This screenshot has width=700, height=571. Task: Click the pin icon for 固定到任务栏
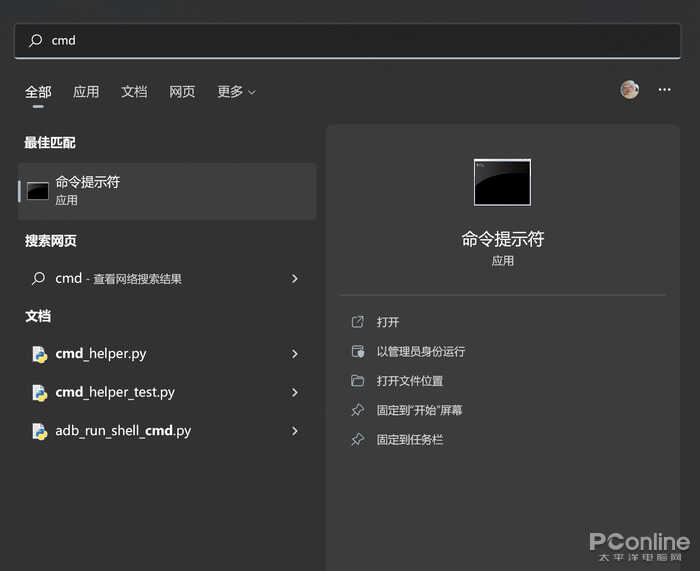pyautogui.click(x=358, y=440)
